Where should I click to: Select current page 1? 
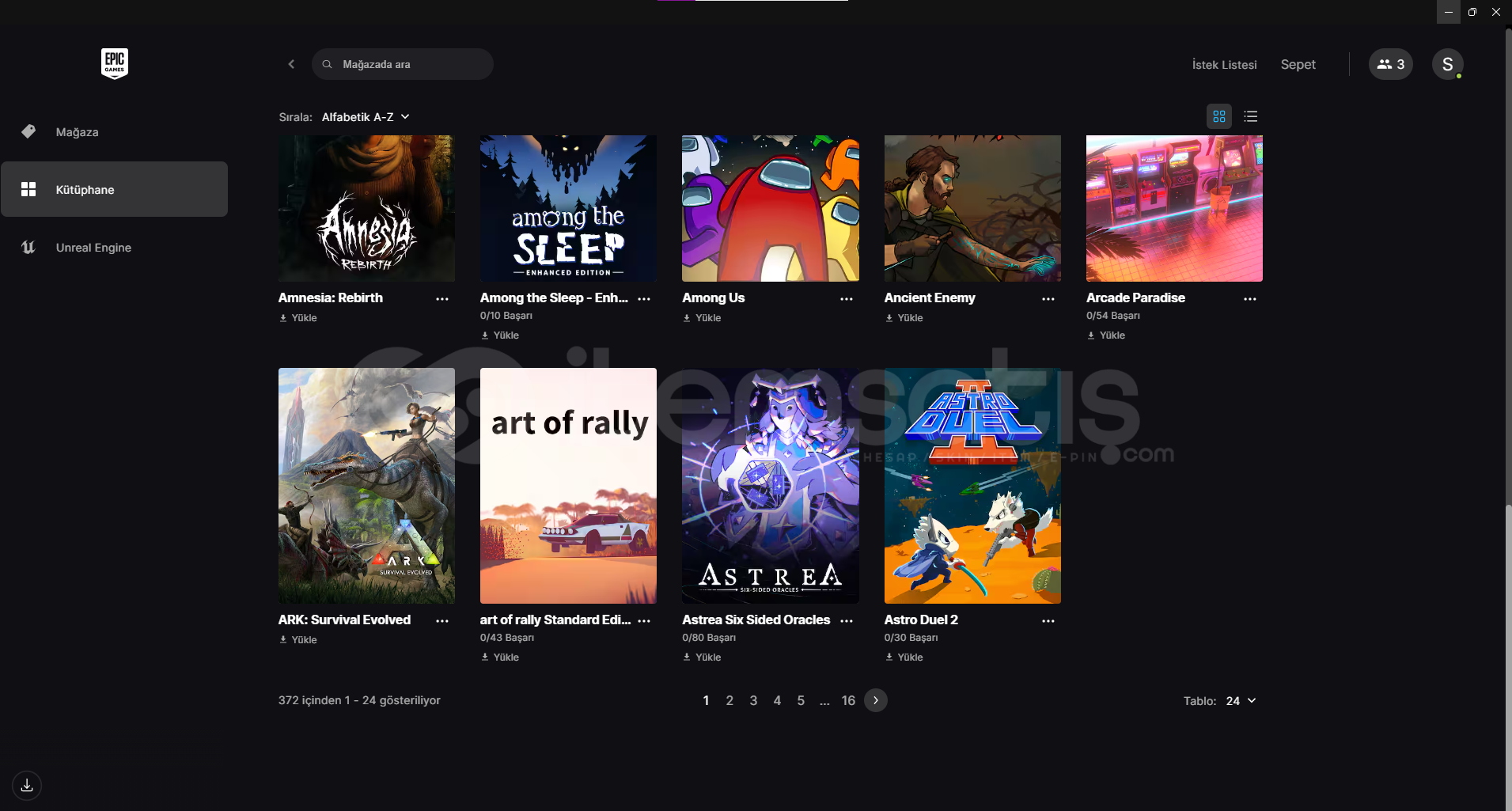(x=706, y=700)
